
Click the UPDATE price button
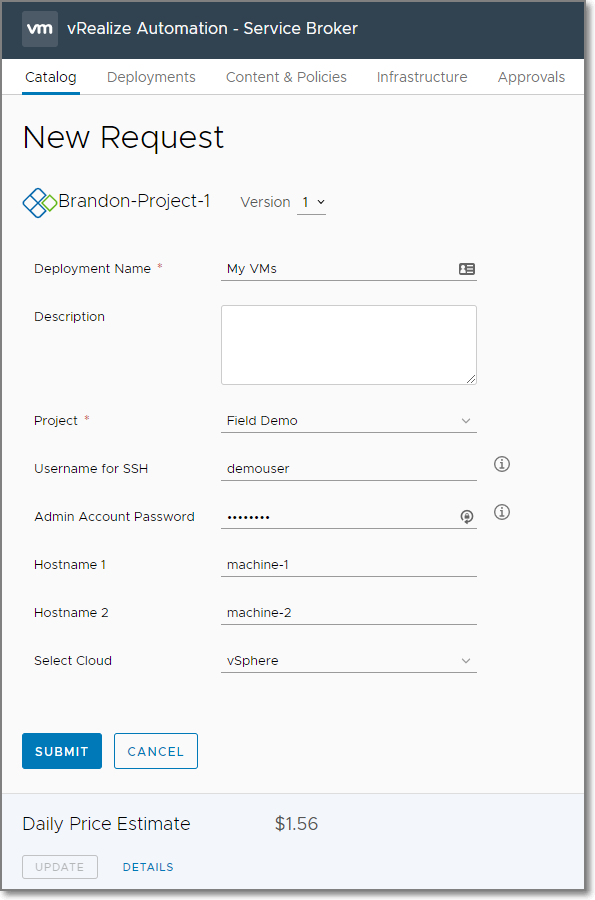tap(60, 867)
